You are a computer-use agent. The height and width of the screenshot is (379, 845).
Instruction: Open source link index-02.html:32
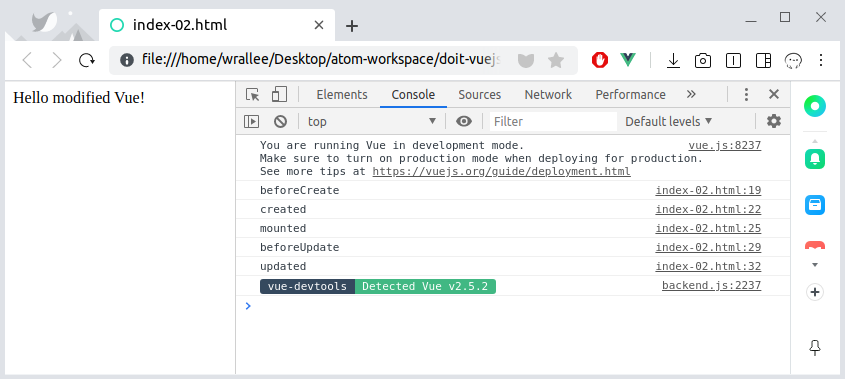click(x=708, y=266)
